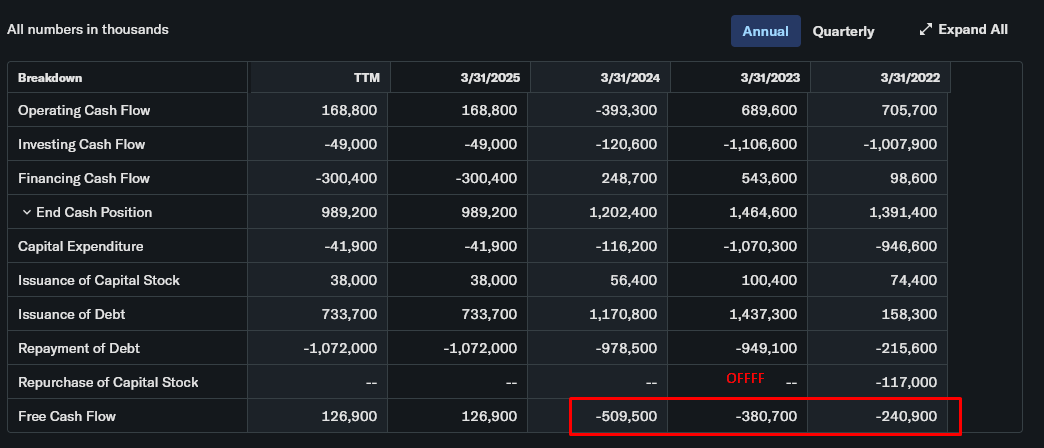The height and width of the screenshot is (448, 1044).
Task: Click the -978,500 Repayment of Debt value
Action: click(x=627, y=348)
